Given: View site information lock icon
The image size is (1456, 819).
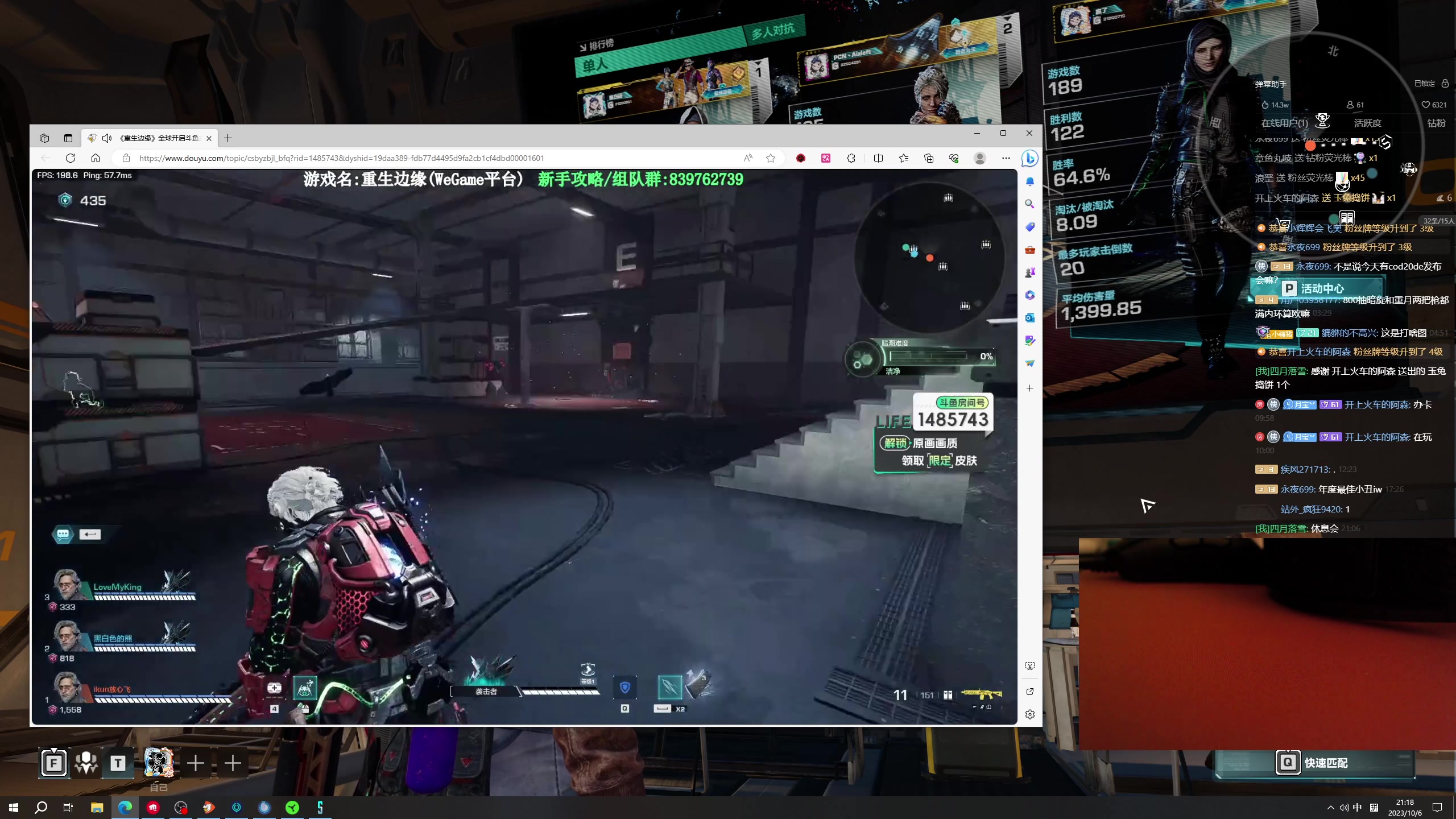Looking at the screenshot, I should (x=126, y=158).
